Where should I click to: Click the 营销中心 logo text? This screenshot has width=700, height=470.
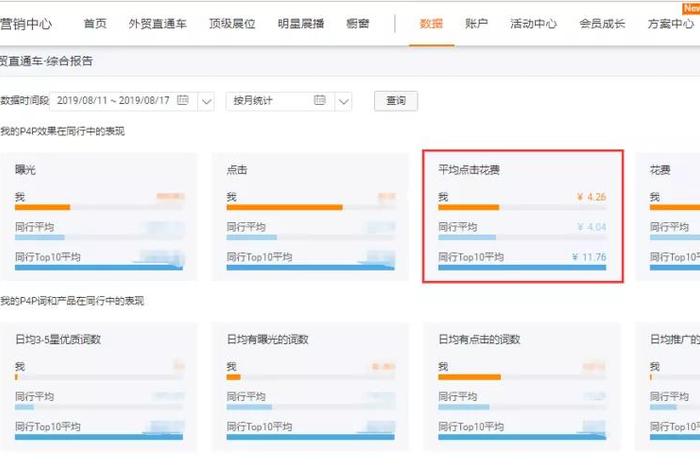click(x=26, y=24)
